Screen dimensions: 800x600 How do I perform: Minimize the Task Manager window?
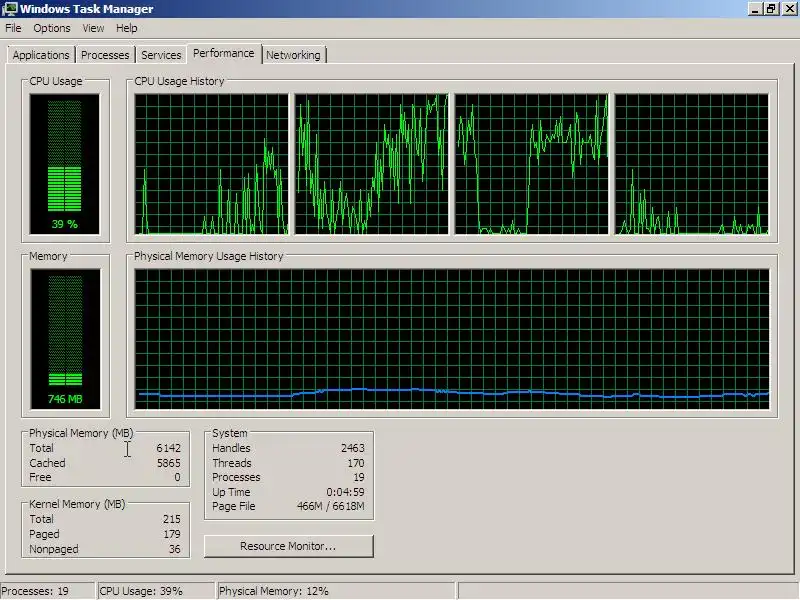point(755,9)
